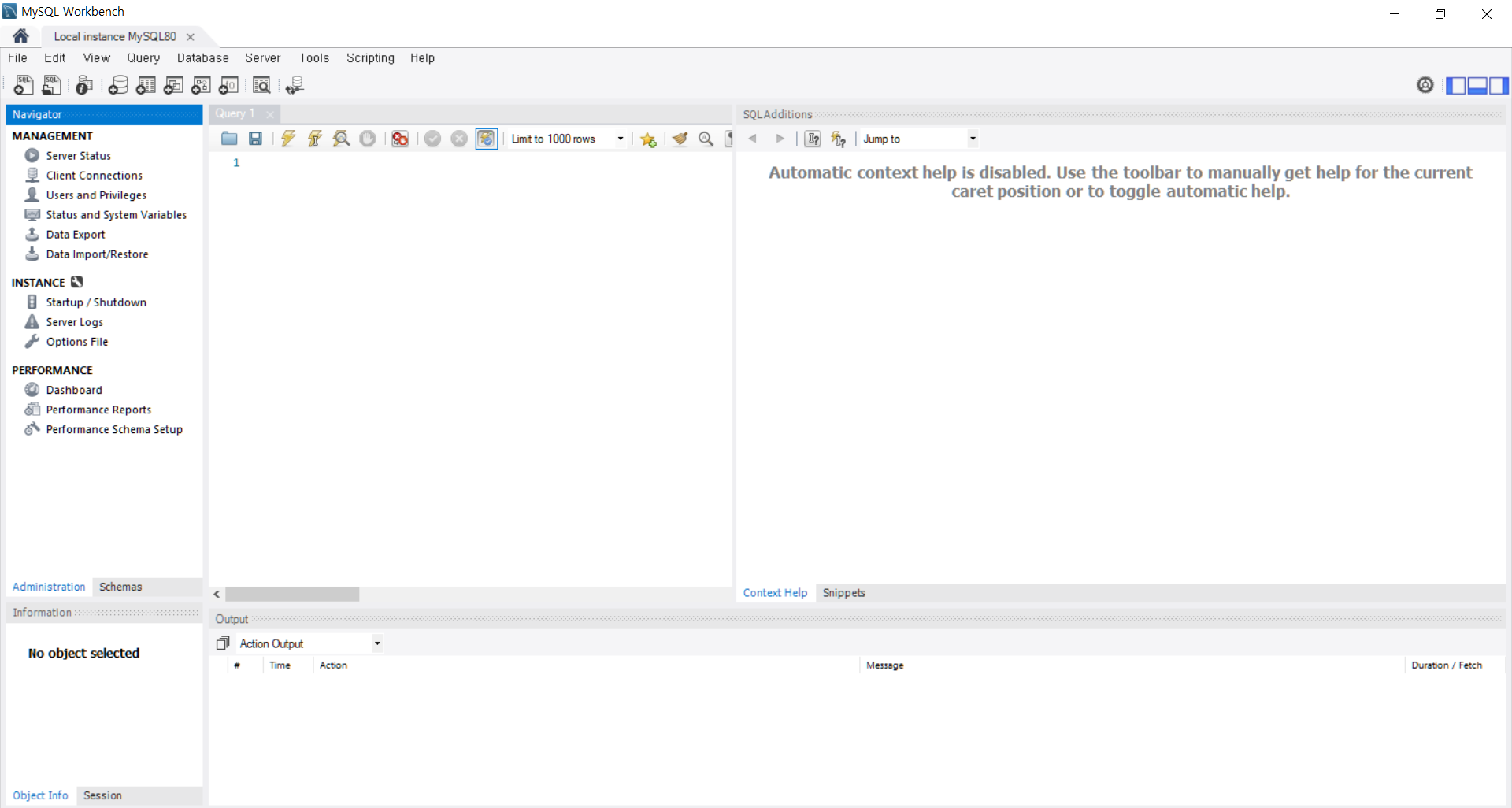
Task: Open Status and System Variables
Action: 117,215
